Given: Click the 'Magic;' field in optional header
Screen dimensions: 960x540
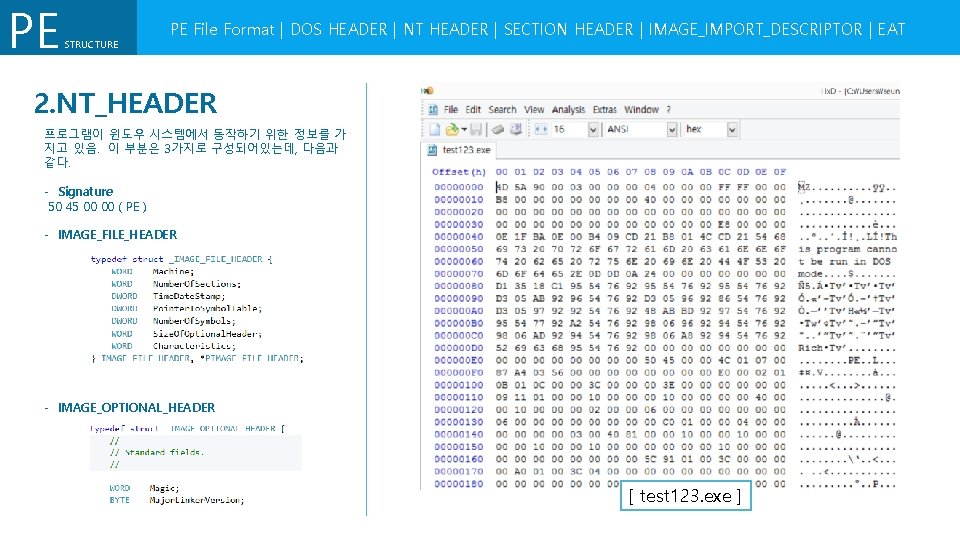Looking at the screenshot, I should click(164, 488).
